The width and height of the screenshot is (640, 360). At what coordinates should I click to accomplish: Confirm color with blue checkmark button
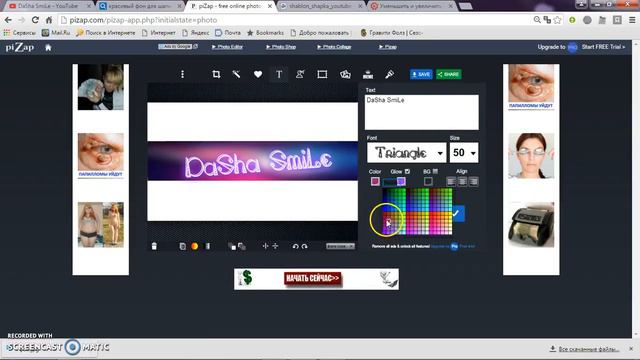458,213
